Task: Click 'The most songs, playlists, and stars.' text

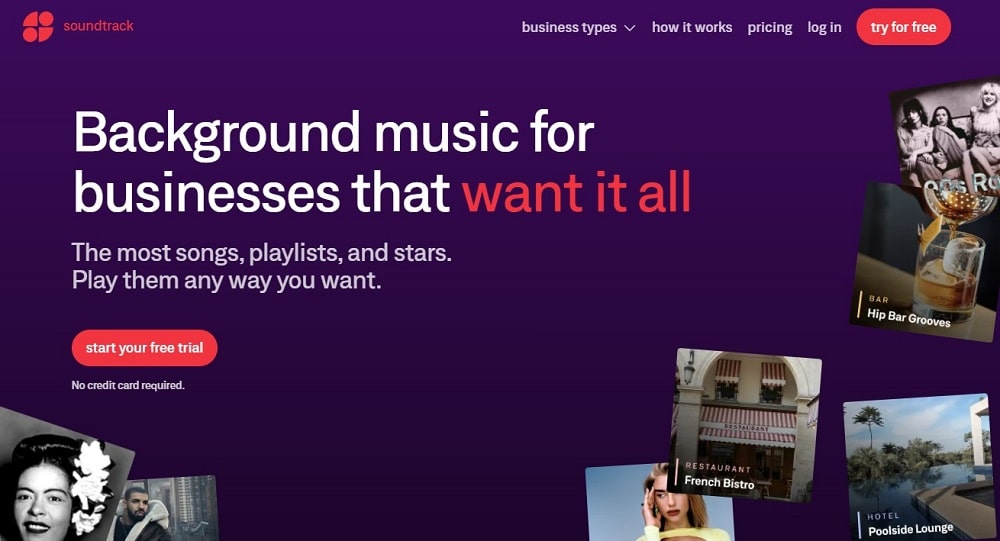Action: (x=261, y=253)
